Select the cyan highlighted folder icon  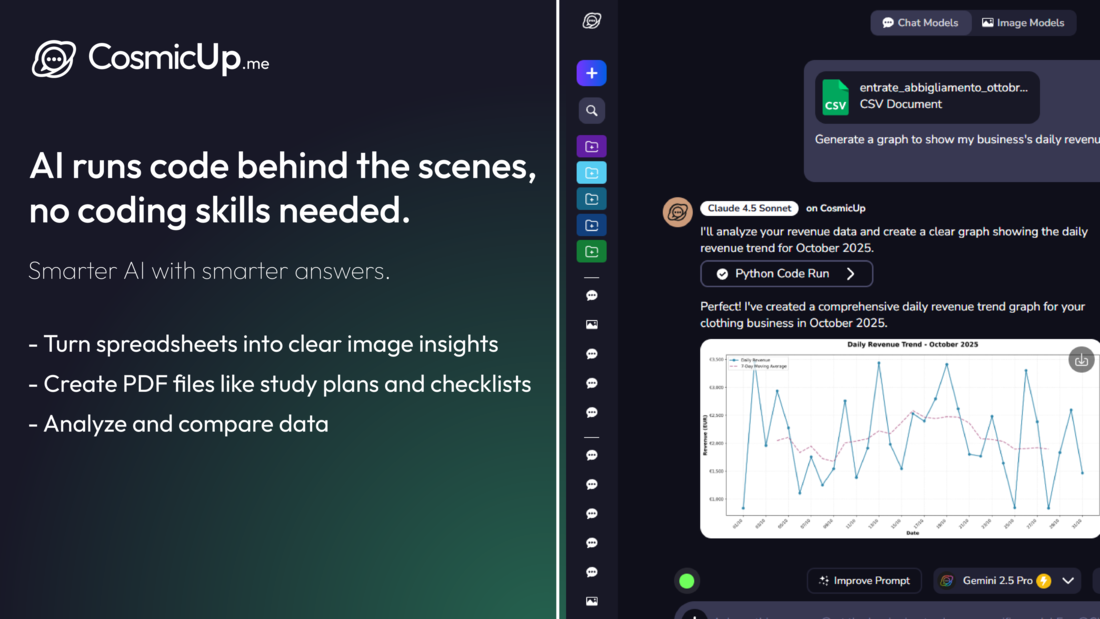tap(591, 172)
